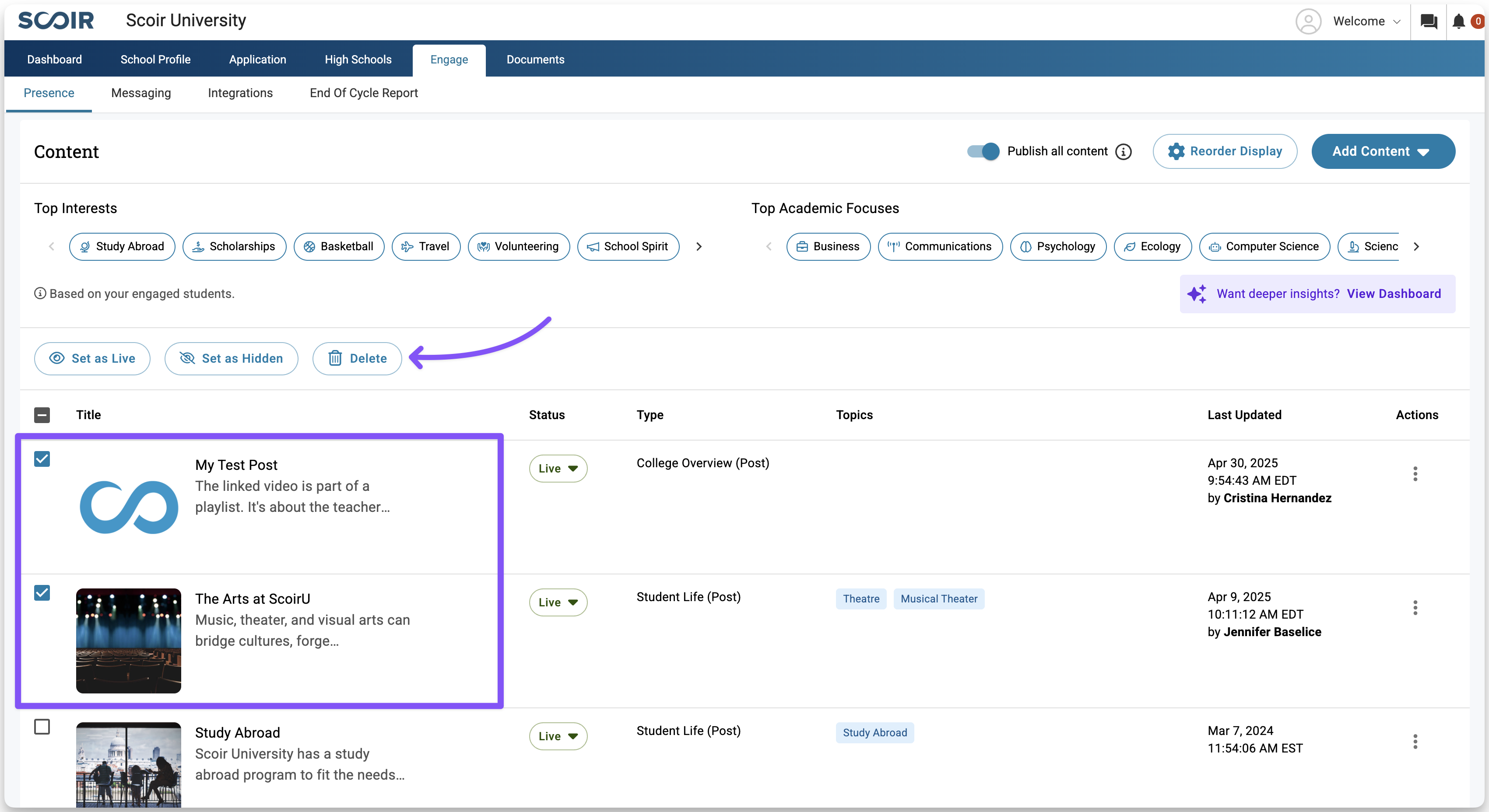
Task: Uncheck the My Test Post checkbox
Action: point(42,459)
